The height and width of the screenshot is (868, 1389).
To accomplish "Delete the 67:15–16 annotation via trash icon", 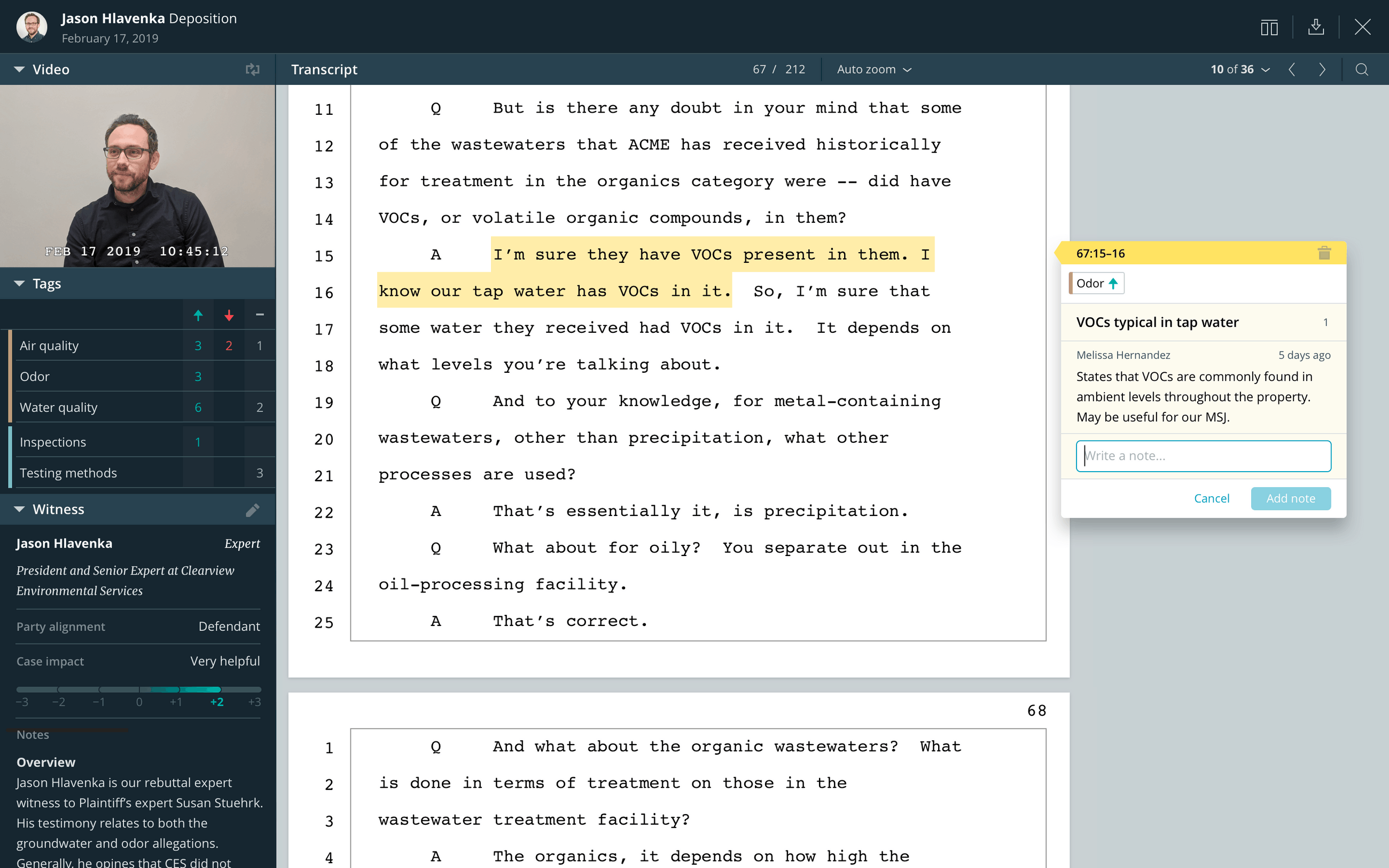I will pyautogui.click(x=1324, y=253).
